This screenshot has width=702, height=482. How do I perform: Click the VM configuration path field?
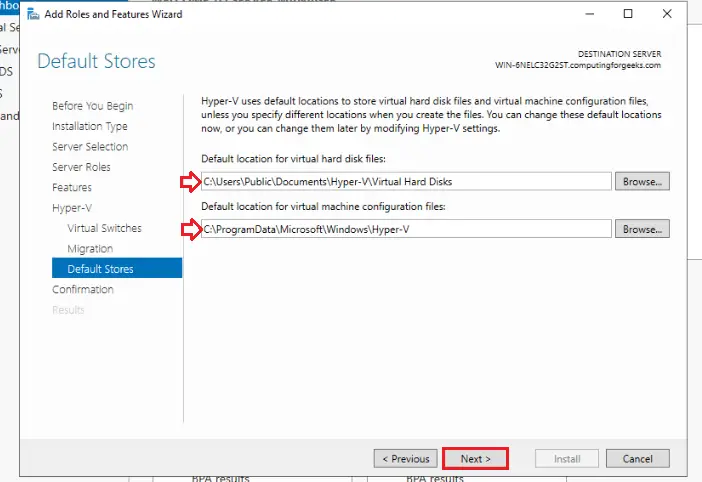(406, 229)
